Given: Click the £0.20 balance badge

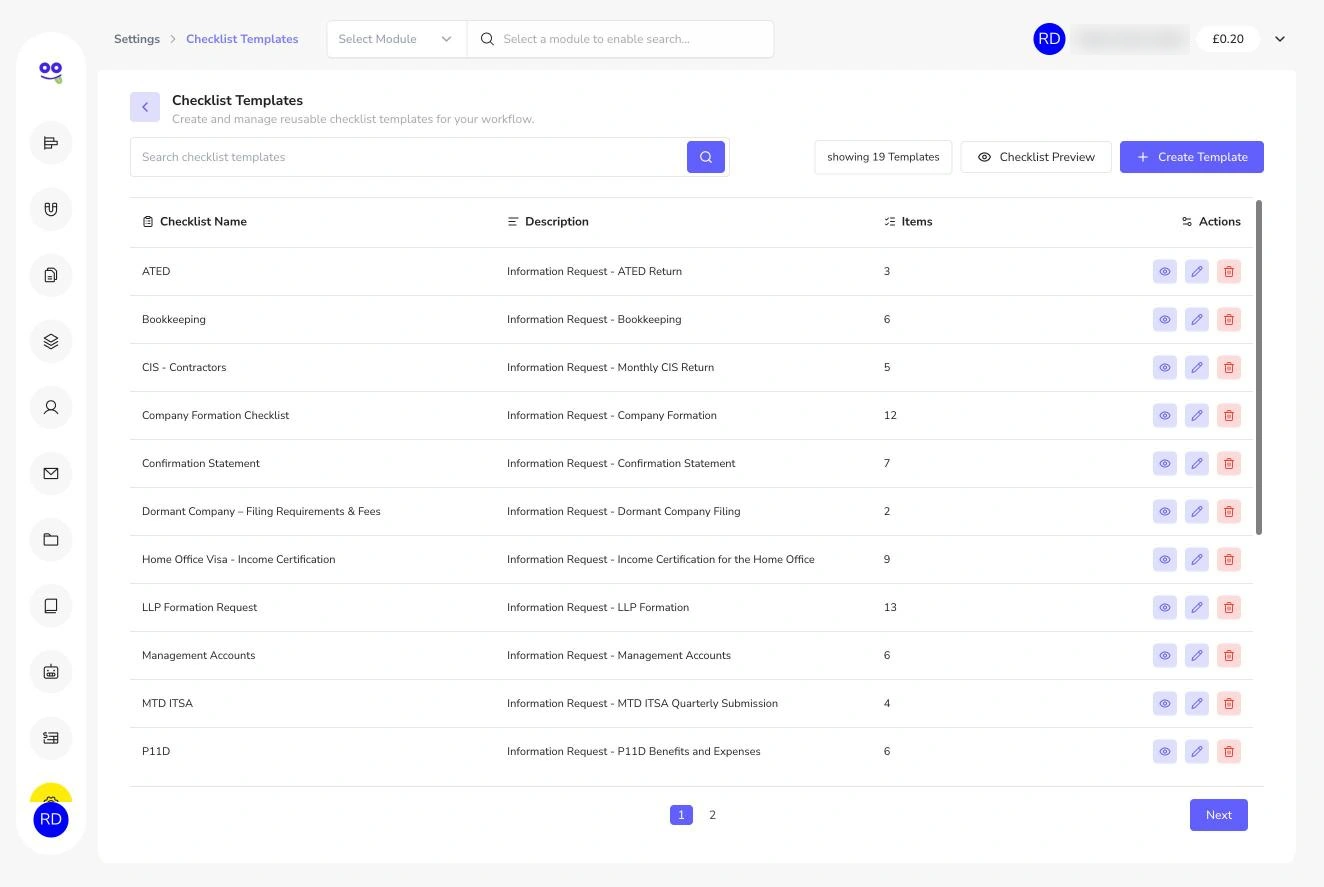Looking at the screenshot, I should [1228, 39].
